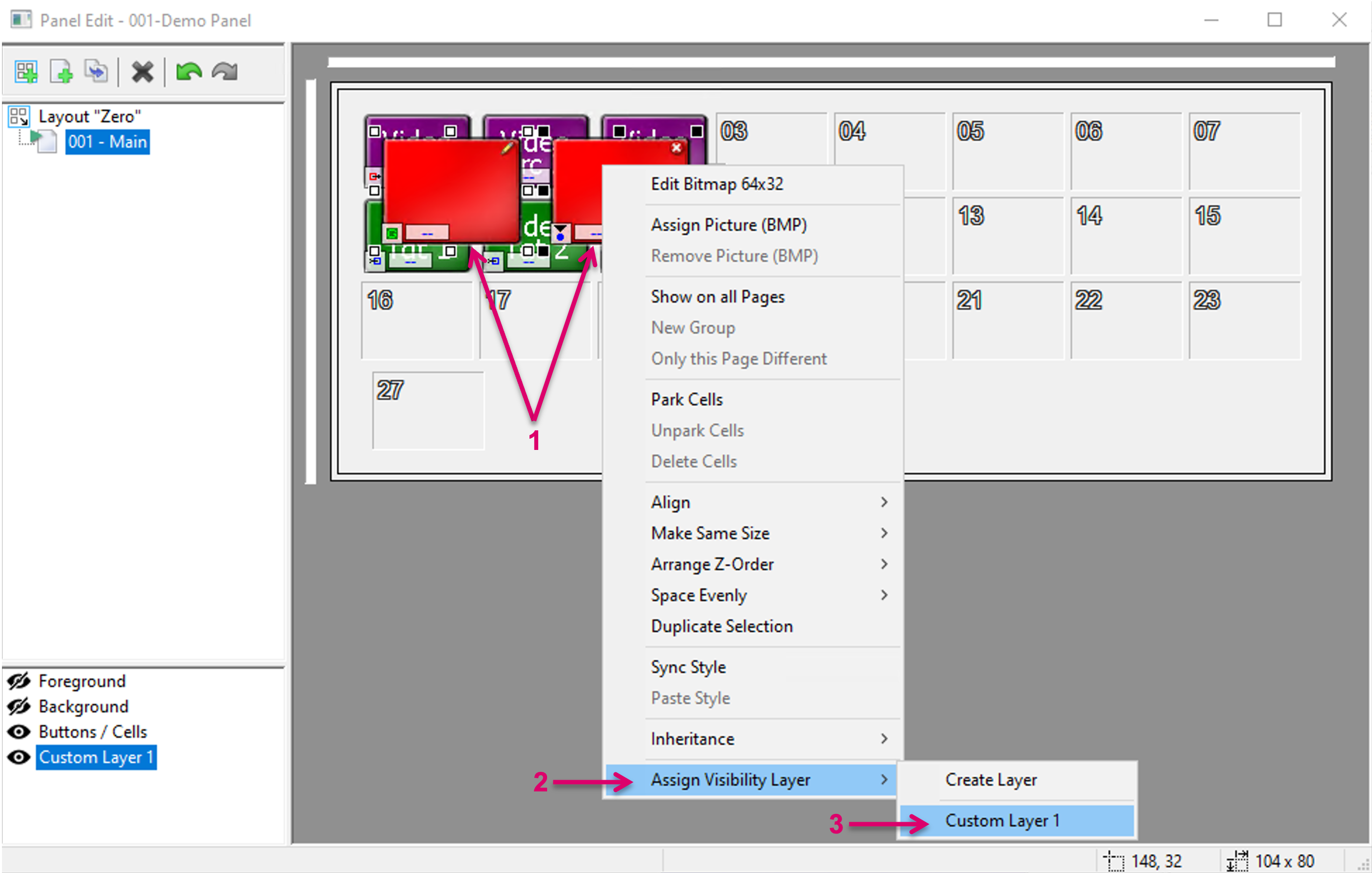Click the pencil icon on red cell

click(507, 149)
